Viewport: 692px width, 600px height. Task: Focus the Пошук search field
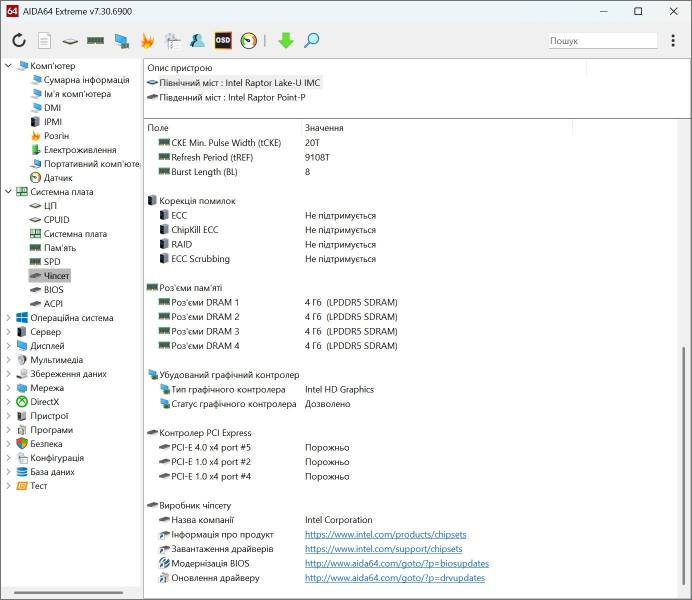602,41
